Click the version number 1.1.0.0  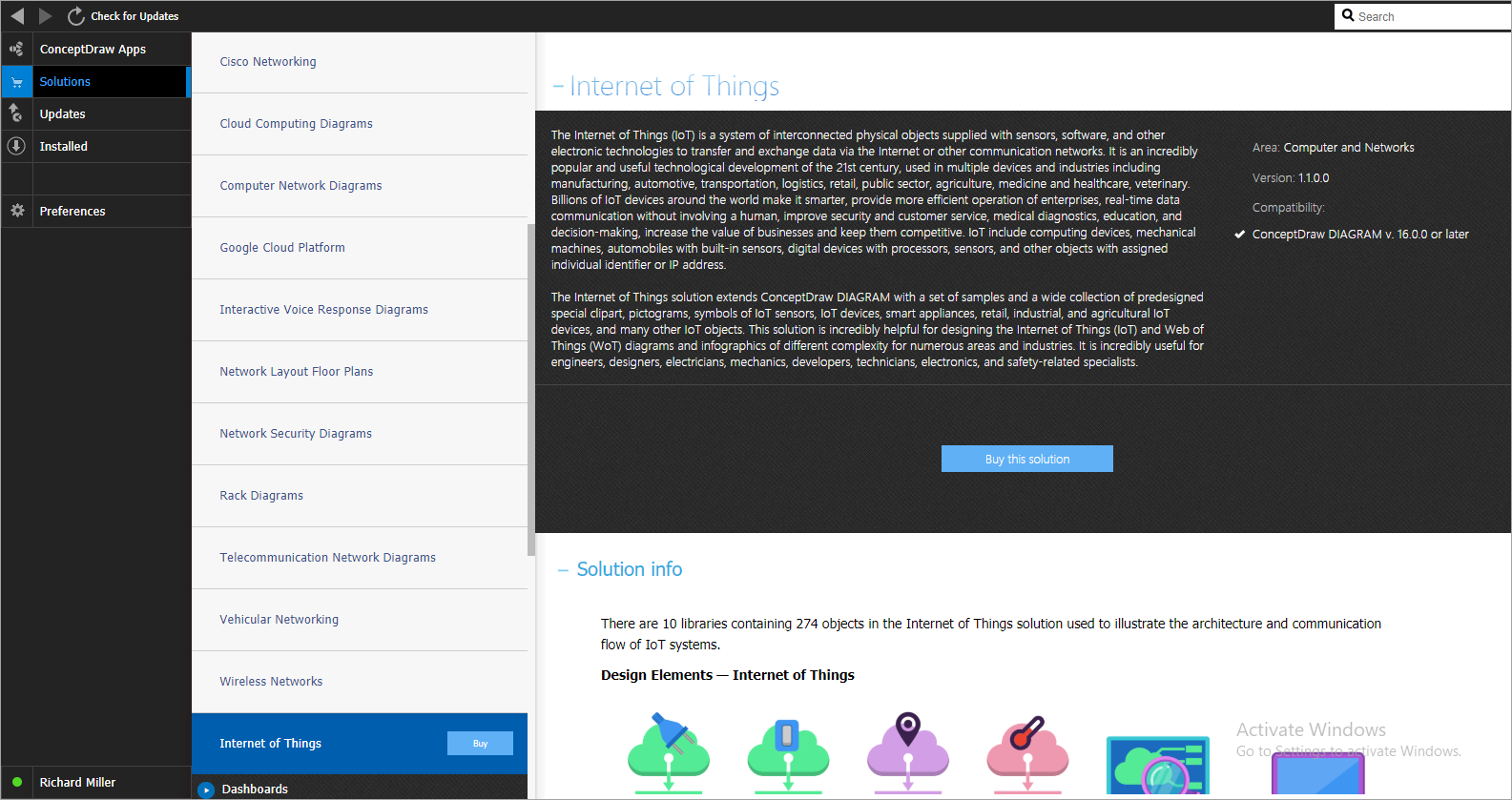(x=1314, y=178)
